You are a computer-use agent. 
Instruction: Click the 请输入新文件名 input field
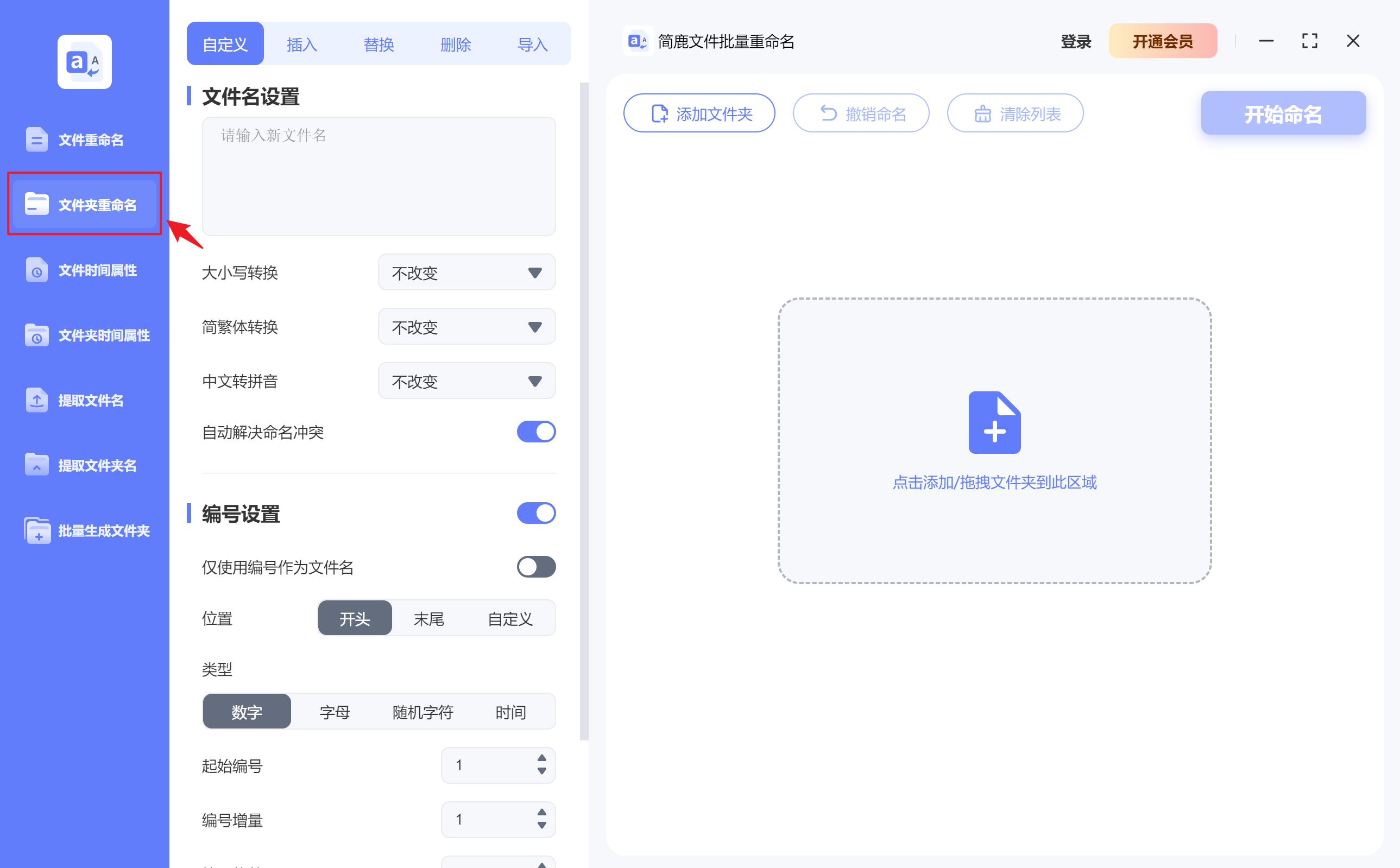point(379,176)
